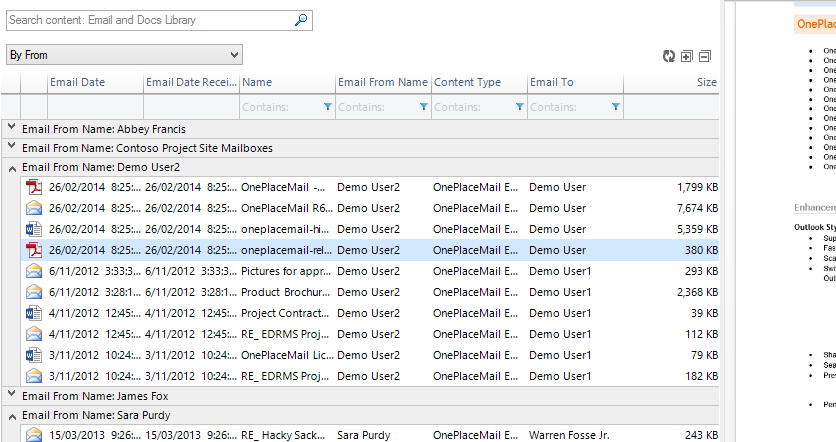Click the collapse all groups icon

tap(705, 56)
